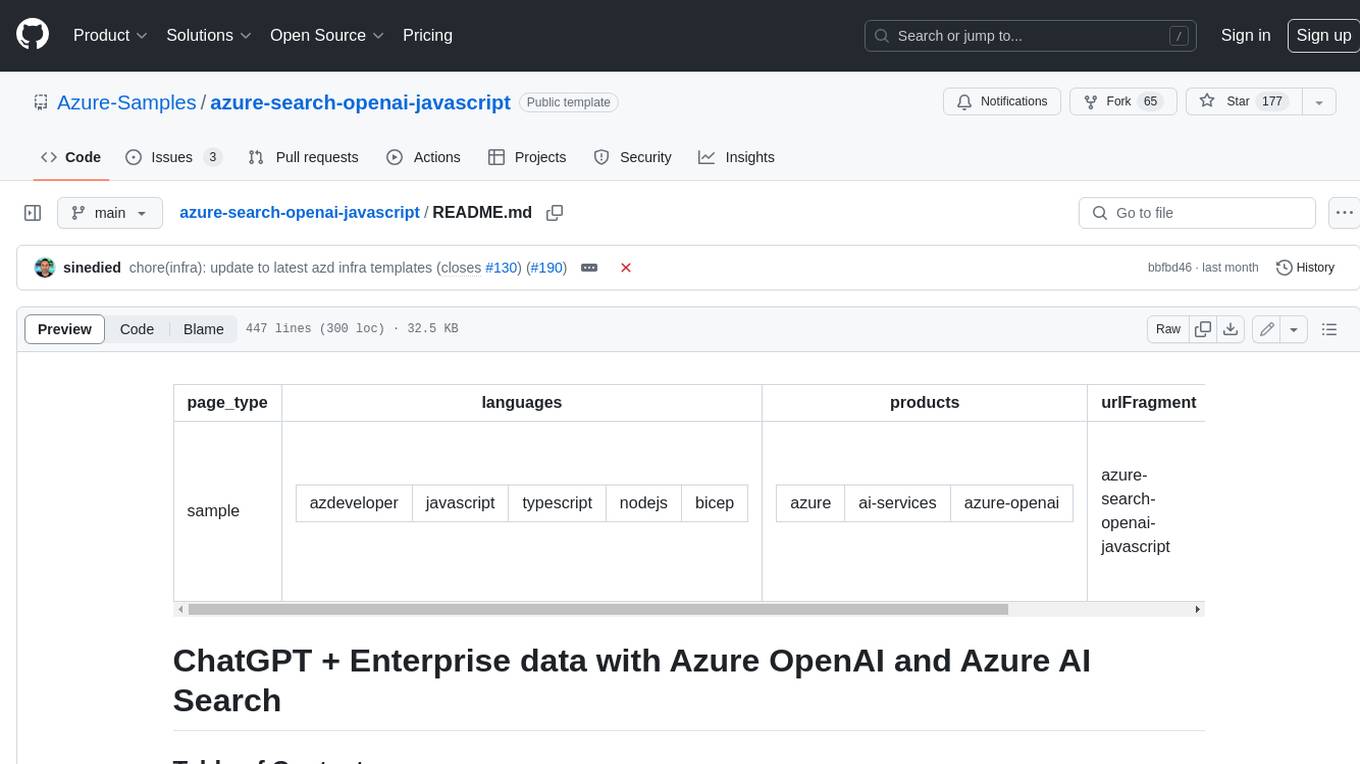Click the horizontal table scrollbar thumb
Screen dimensions: 1360x764
tap(598, 609)
